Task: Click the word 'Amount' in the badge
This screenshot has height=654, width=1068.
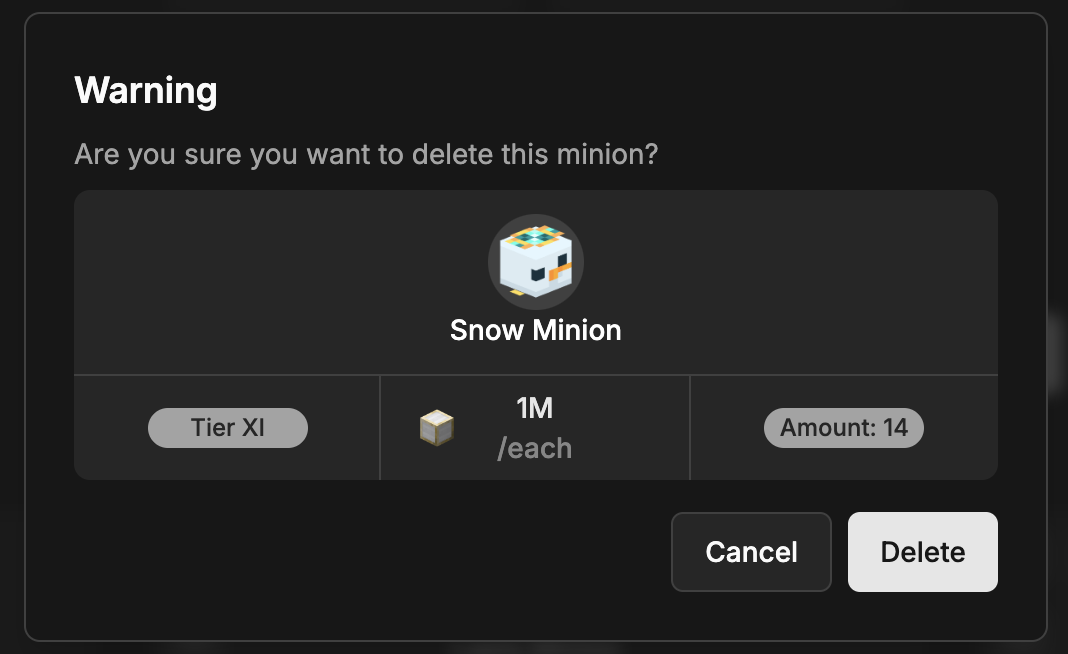Action: [x=826, y=428]
